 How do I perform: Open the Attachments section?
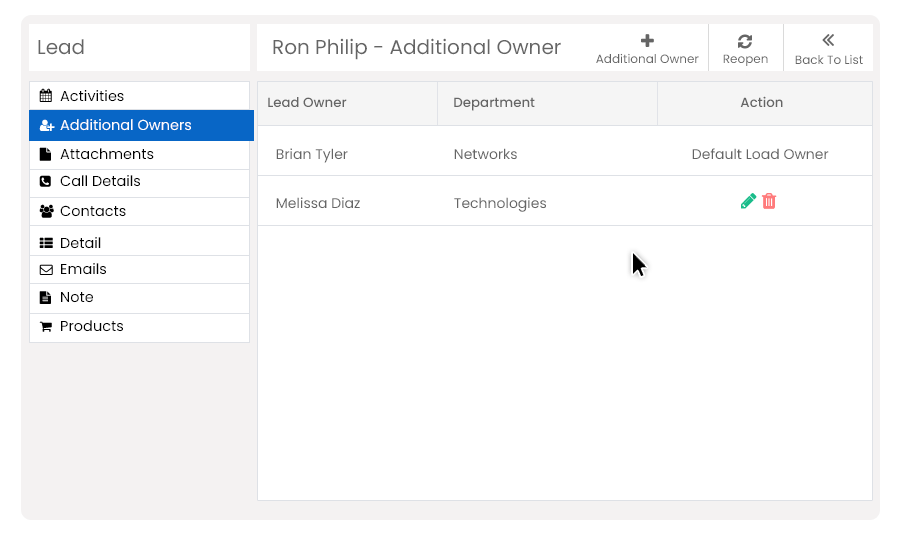tap(139, 154)
